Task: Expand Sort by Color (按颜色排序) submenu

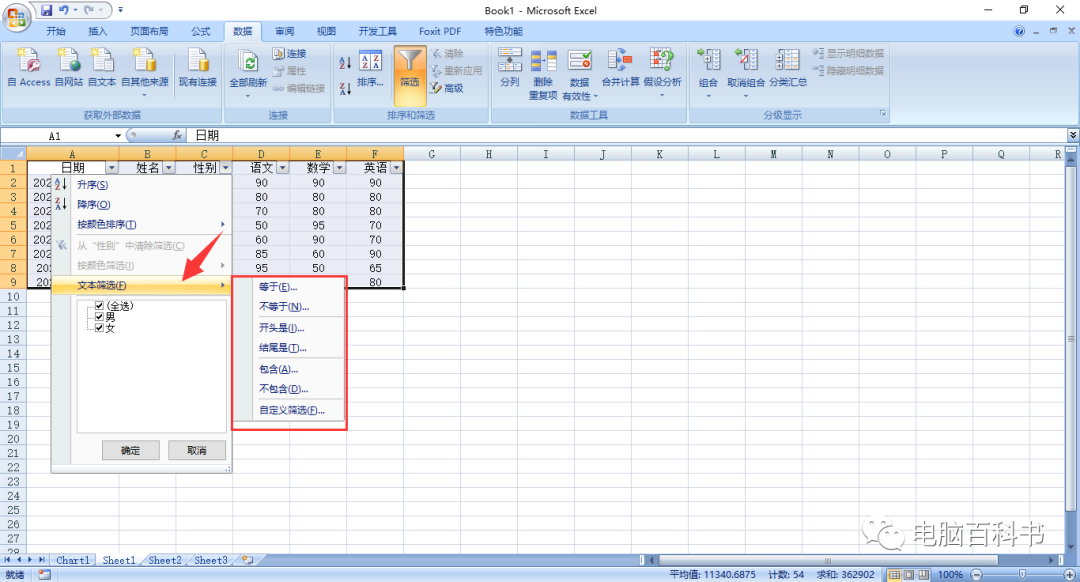Action: click(x=141, y=225)
